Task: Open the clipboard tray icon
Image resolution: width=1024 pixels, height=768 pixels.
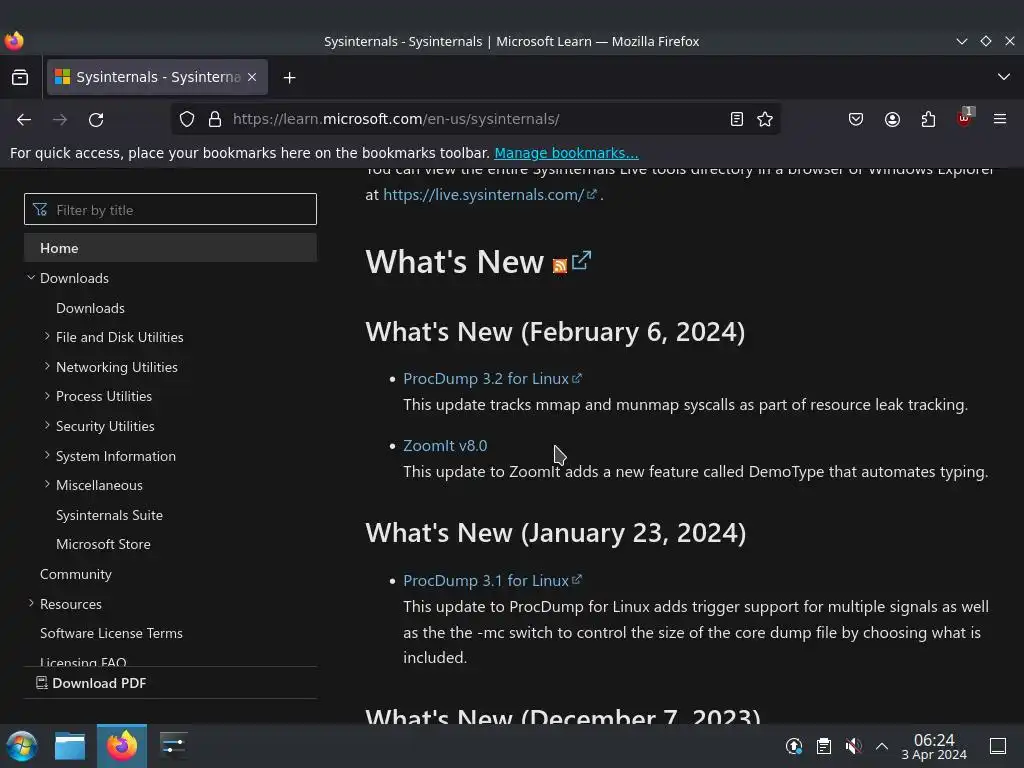Action: pyautogui.click(x=824, y=746)
